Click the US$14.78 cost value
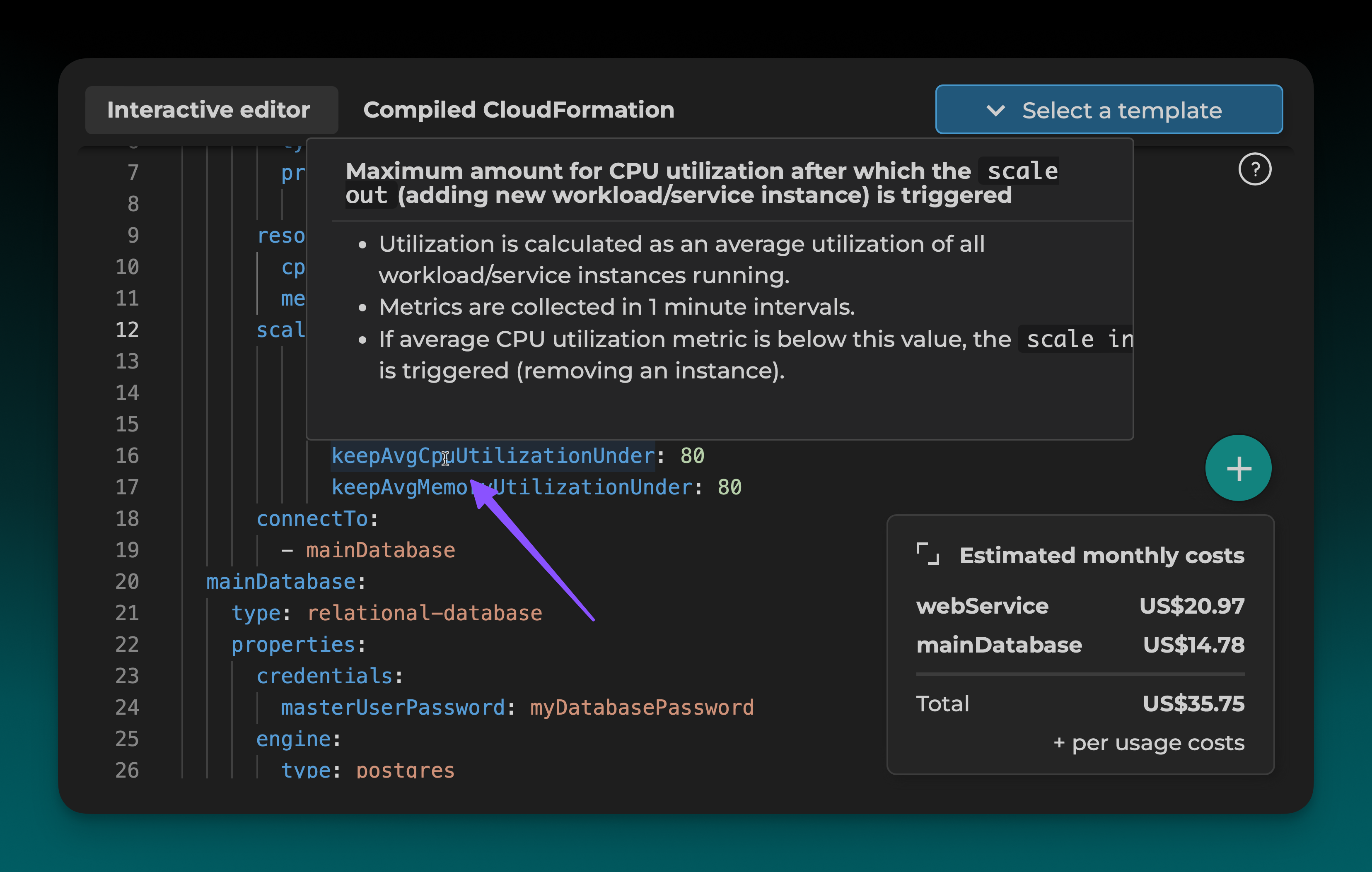Image resolution: width=1372 pixels, height=872 pixels. coord(1193,646)
